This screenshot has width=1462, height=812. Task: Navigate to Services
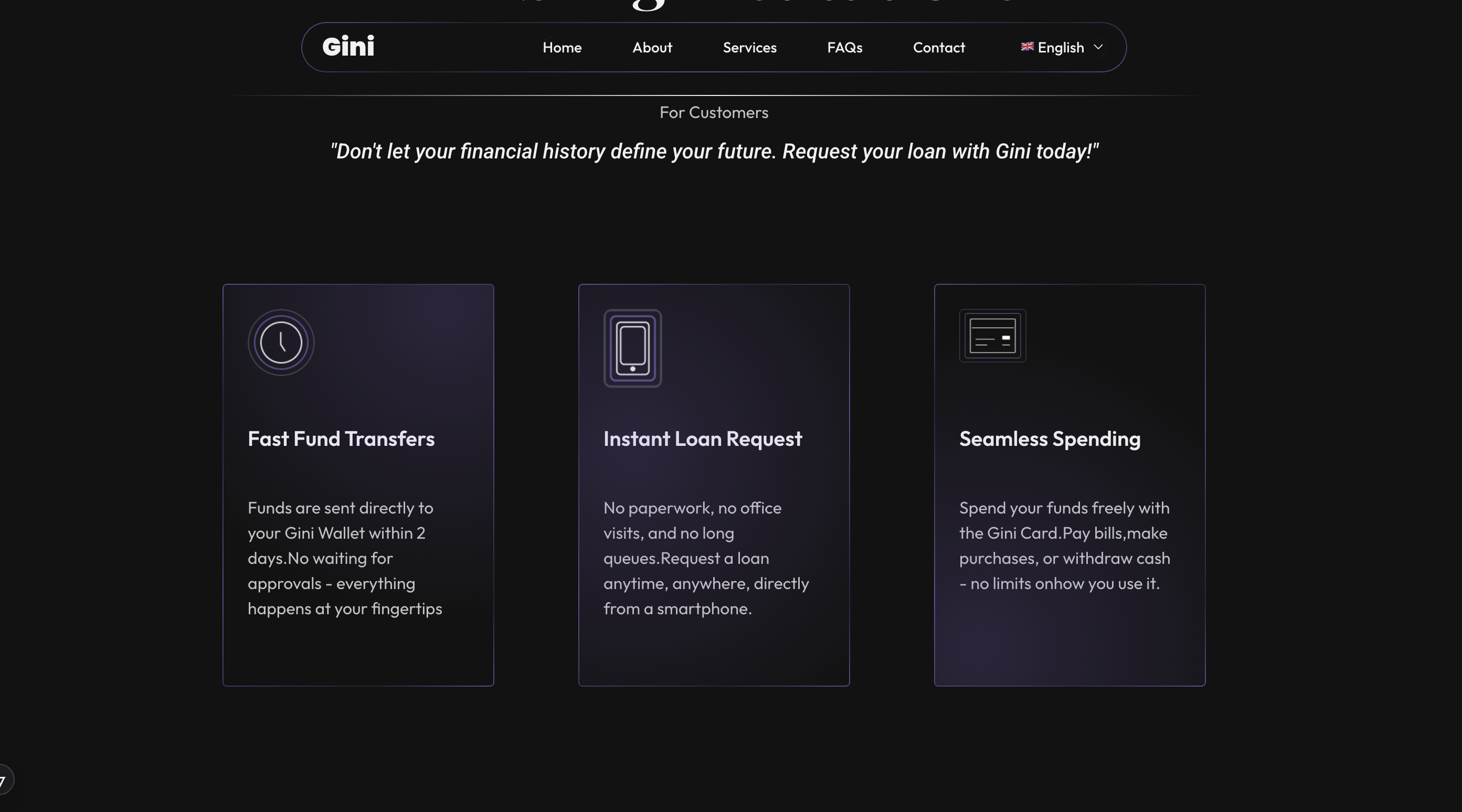coord(749,48)
